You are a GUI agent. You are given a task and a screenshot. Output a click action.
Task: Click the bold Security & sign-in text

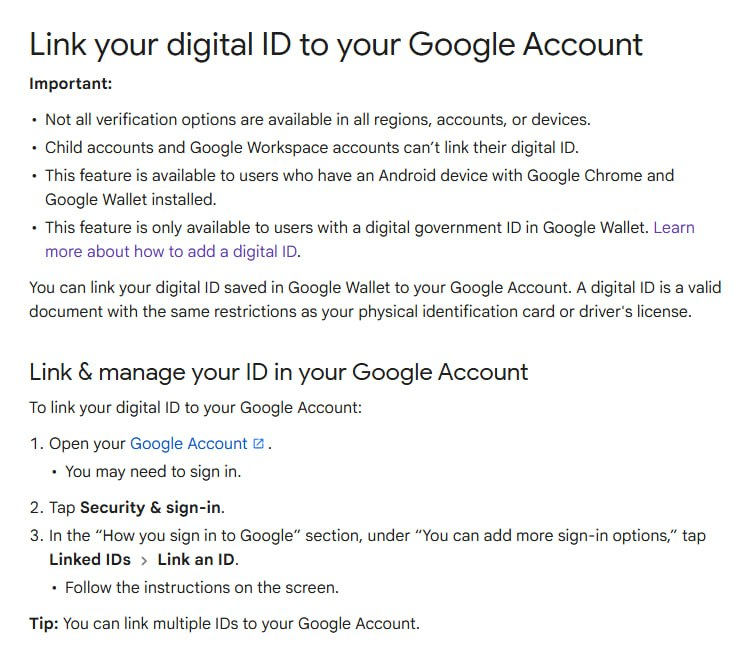pos(151,507)
